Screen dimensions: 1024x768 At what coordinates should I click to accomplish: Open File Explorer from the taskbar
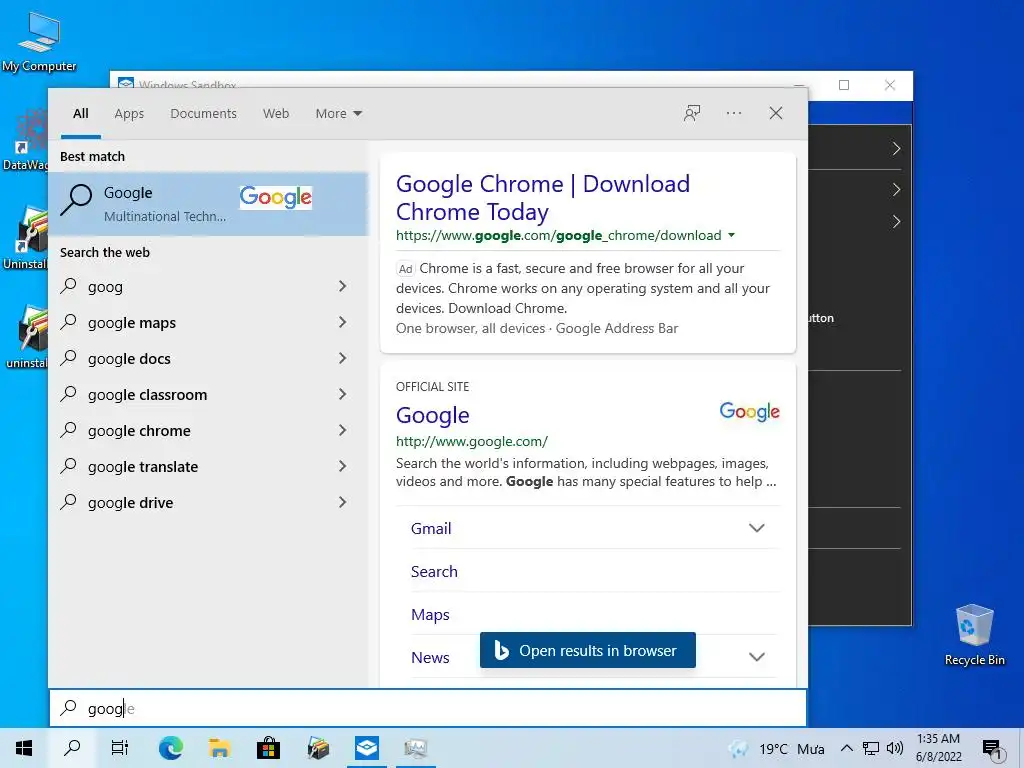pos(219,748)
